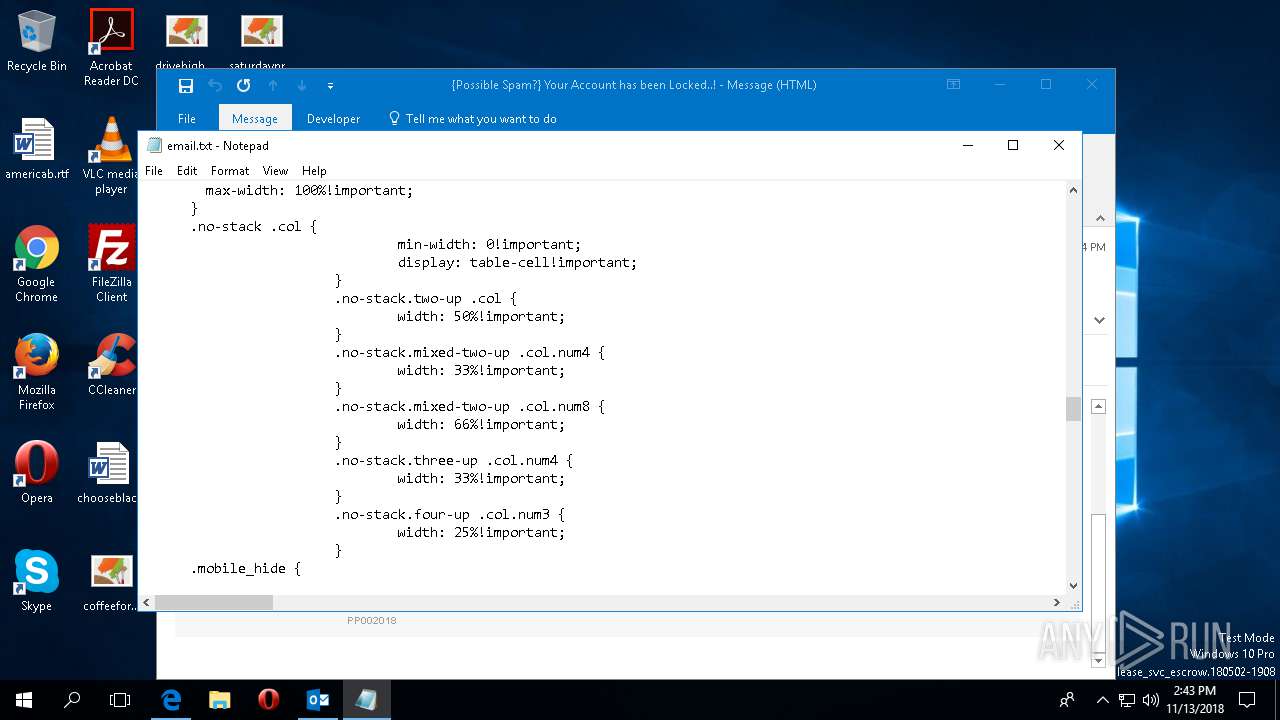This screenshot has height=720, width=1280.
Task: Open Notepad Format menu
Action: (x=230, y=171)
